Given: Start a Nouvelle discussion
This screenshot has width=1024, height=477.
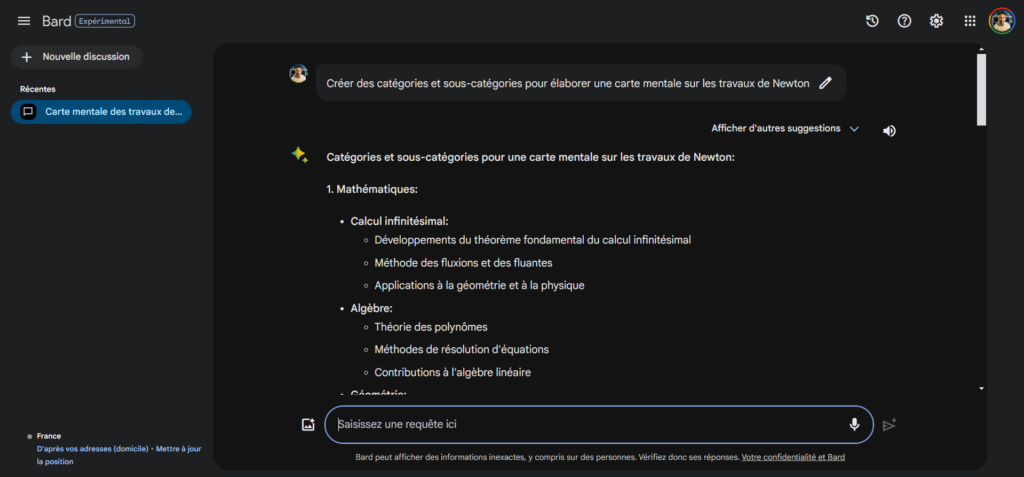Looking at the screenshot, I should tap(77, 57).
